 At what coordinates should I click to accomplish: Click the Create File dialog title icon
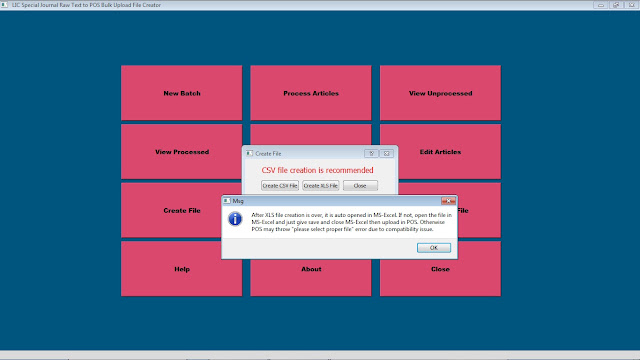tap(249, 153)
